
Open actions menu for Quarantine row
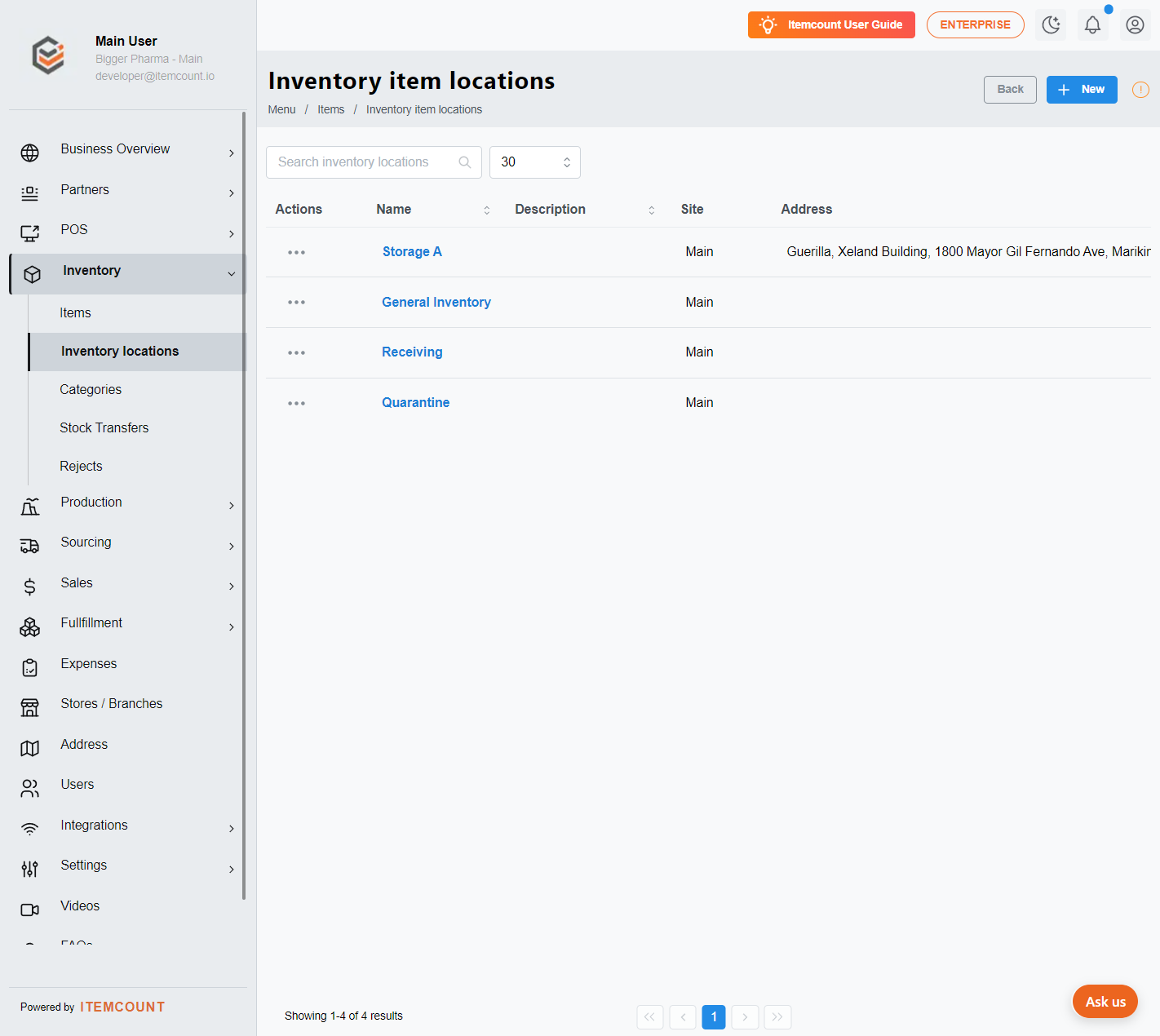pos(297,403)
